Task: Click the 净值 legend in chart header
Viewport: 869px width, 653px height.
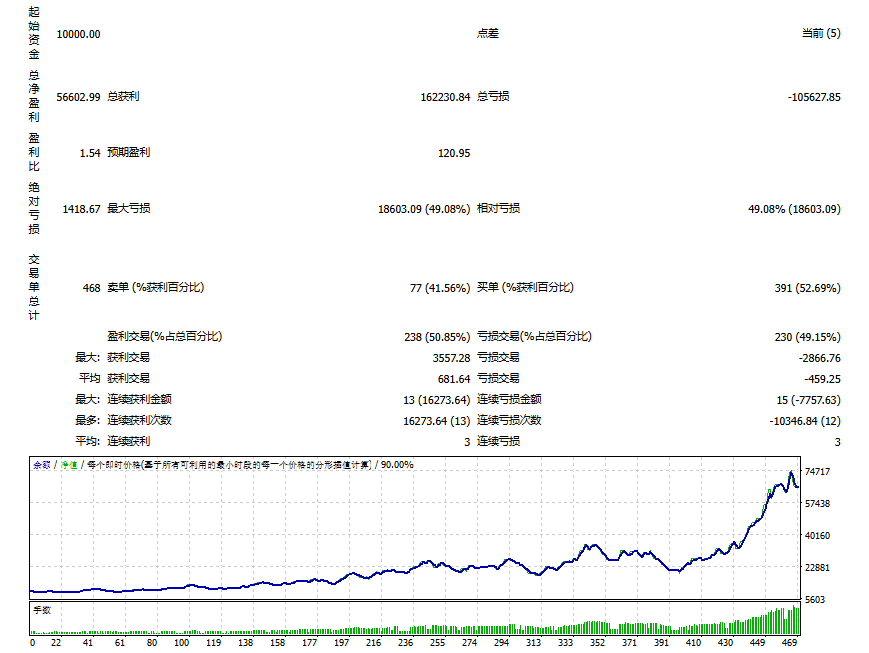Action: tap(69, 465)
